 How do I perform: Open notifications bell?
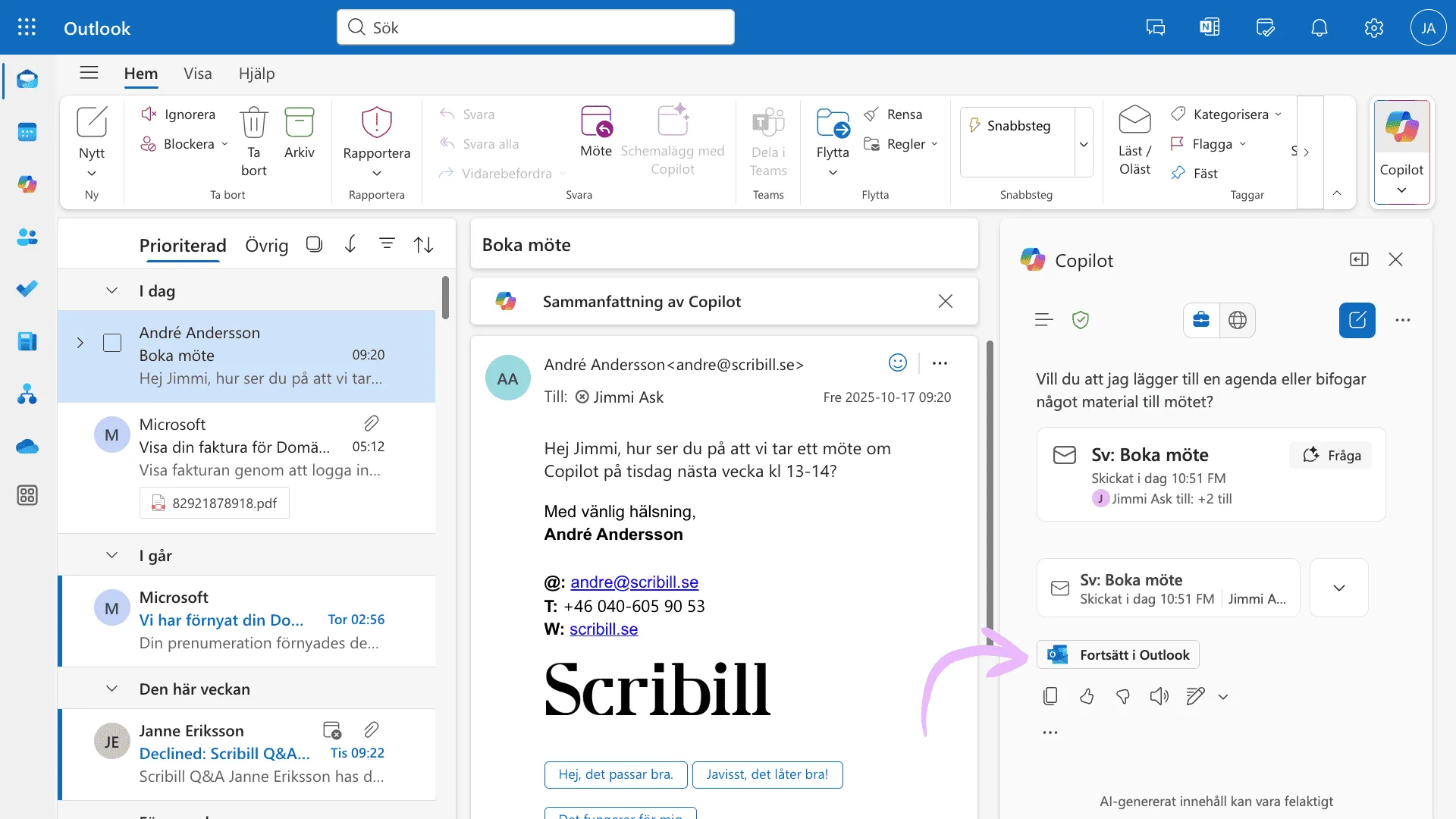pos(1319,28)
